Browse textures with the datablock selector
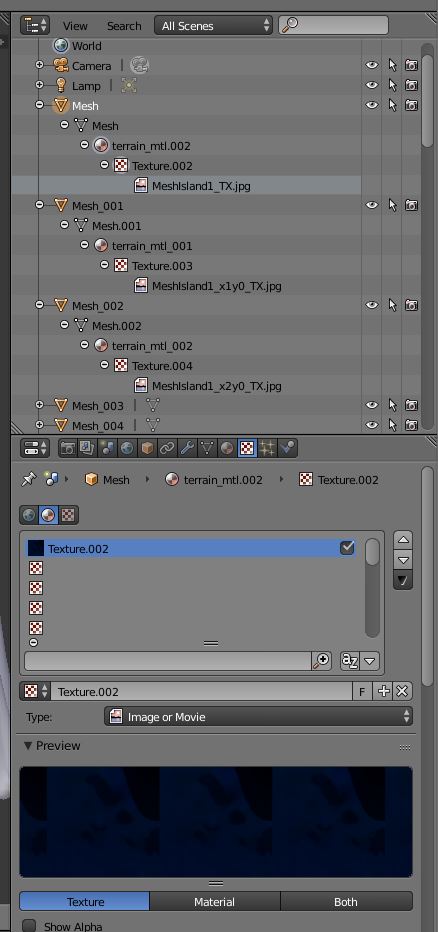Image resolution: width=438 pixels, height=932 pixels. point(36,691)
